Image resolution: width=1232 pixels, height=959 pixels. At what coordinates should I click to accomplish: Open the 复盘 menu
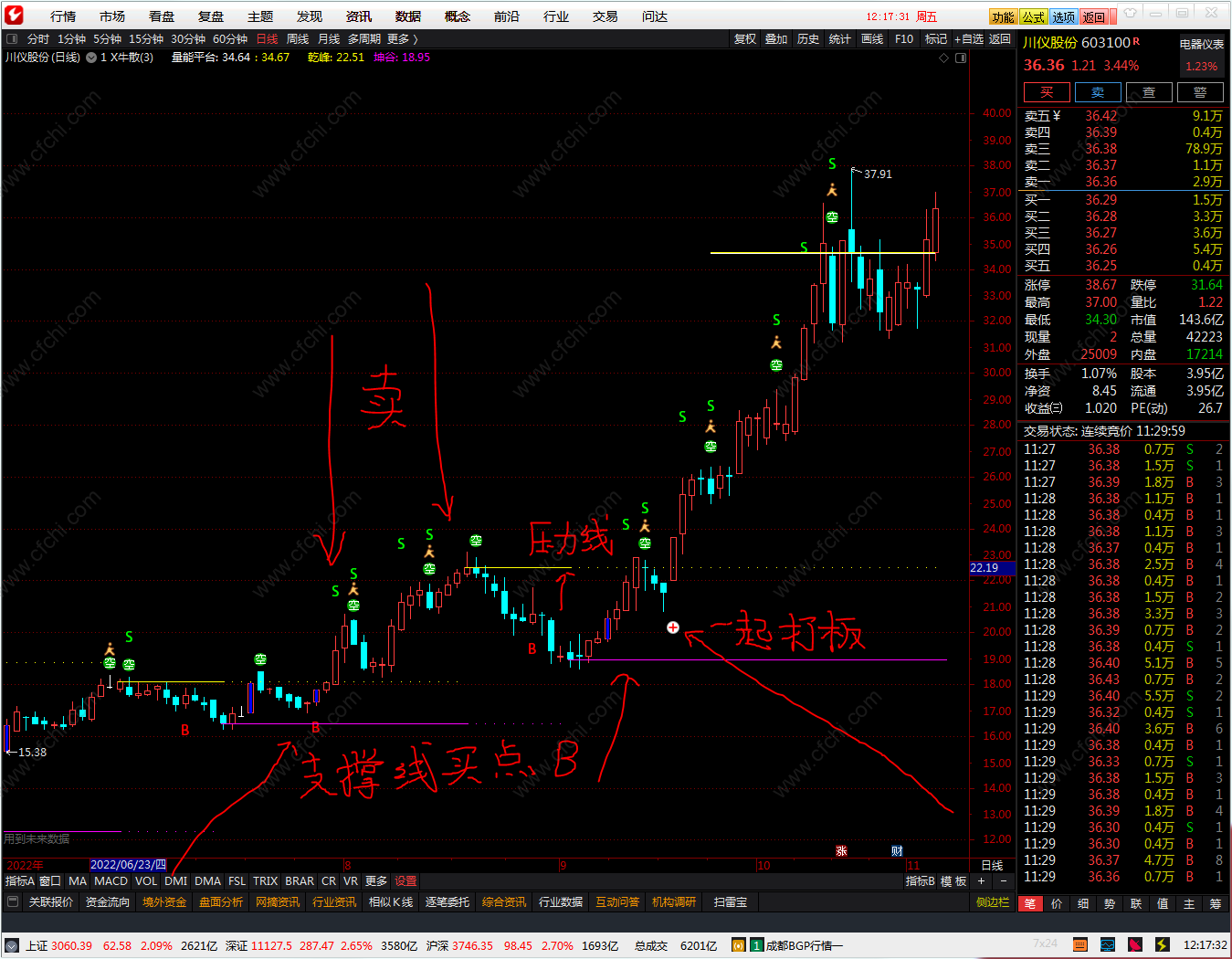211,16
